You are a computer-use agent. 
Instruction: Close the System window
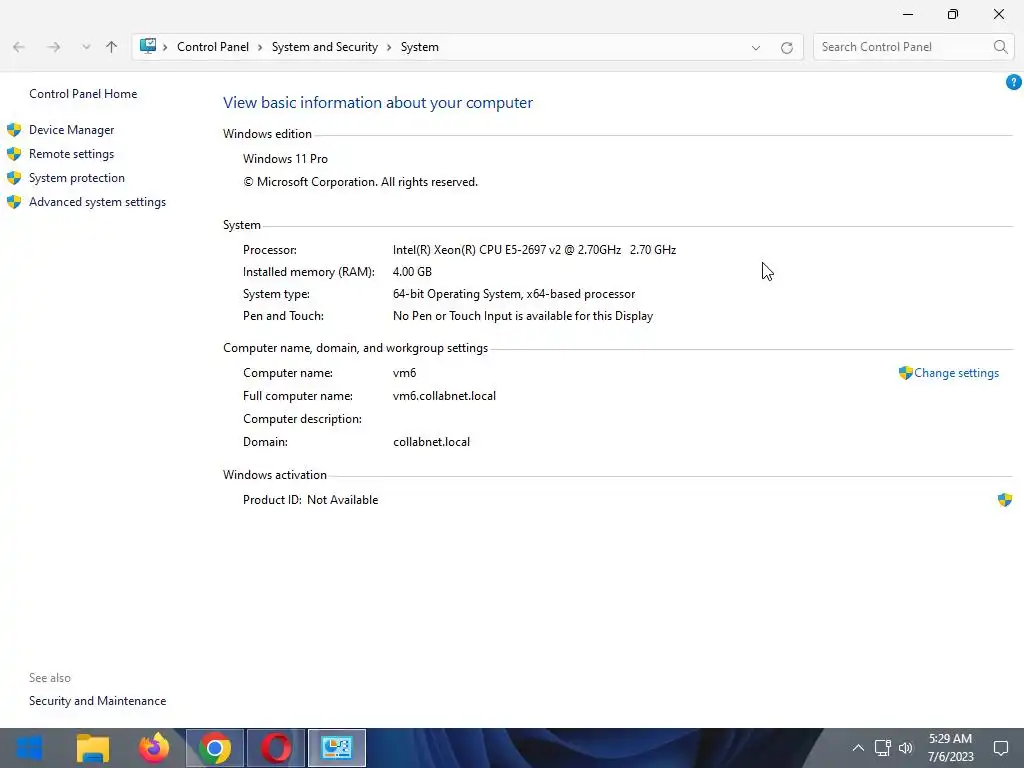[x=999, y=14]
